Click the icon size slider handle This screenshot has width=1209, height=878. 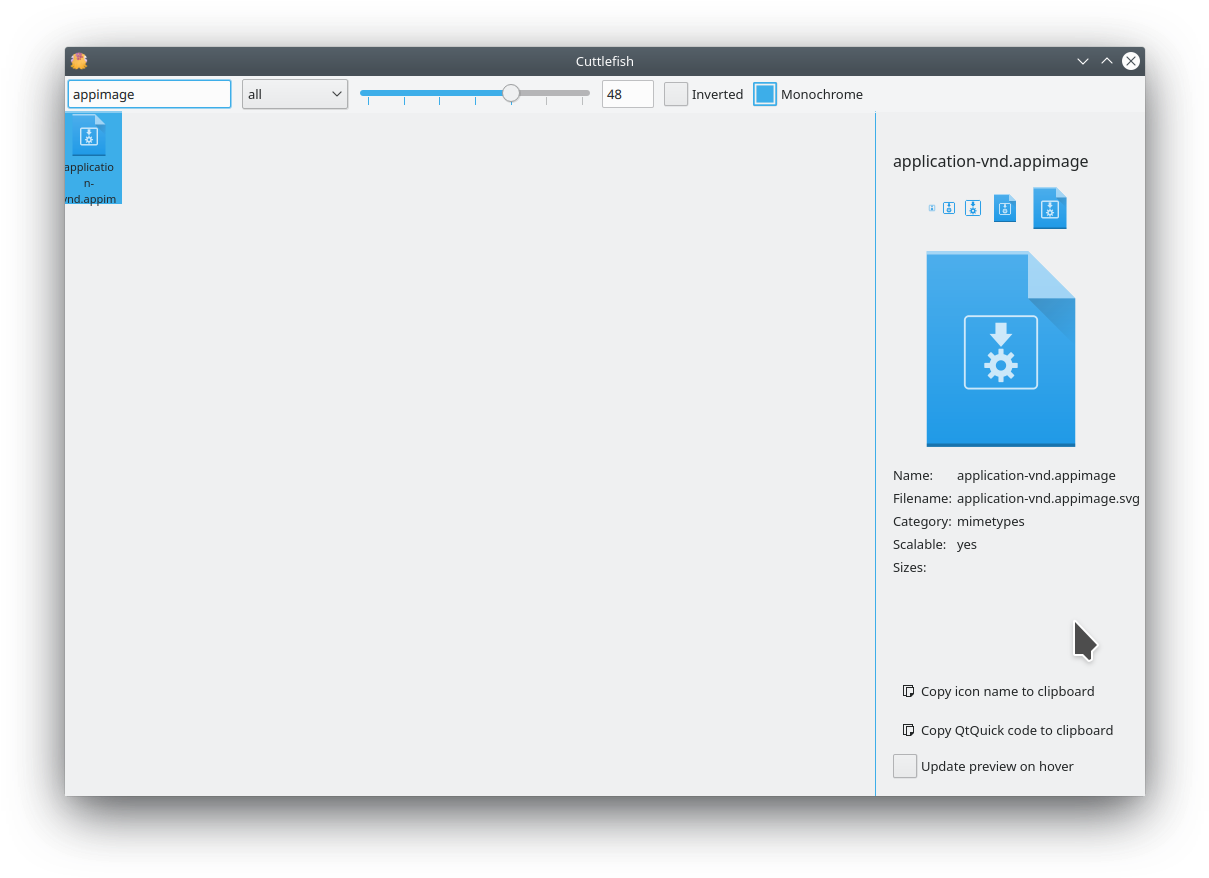pyautogui.click(x=511, y=93)
